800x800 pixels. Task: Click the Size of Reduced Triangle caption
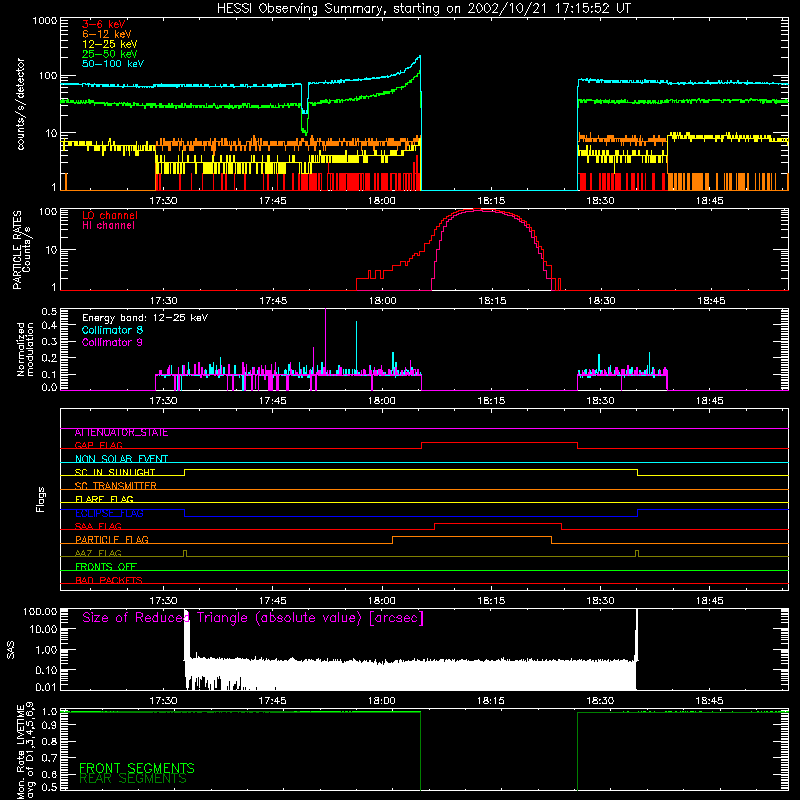coord(253,618)
